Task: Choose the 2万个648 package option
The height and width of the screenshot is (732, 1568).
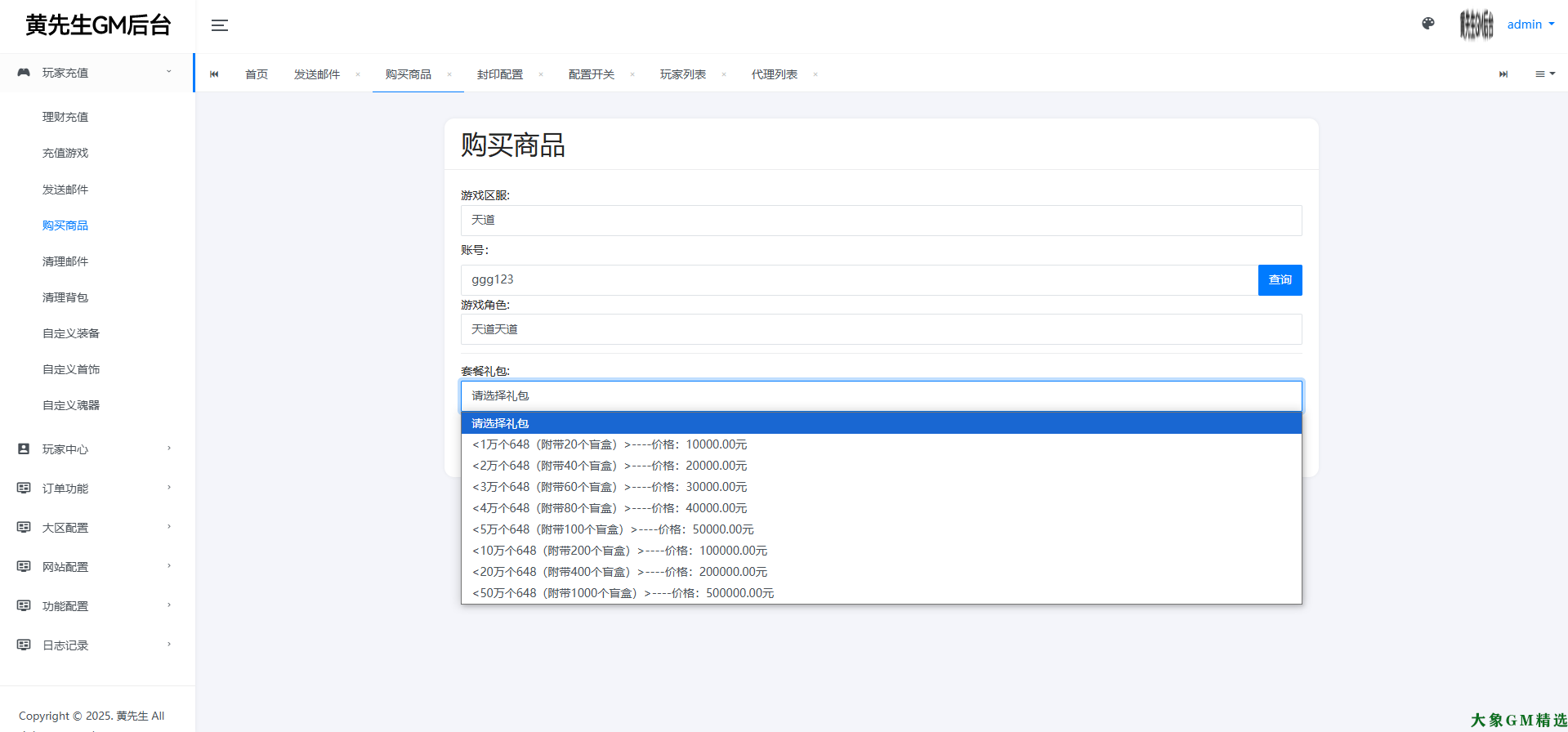Action: (881, 466)
